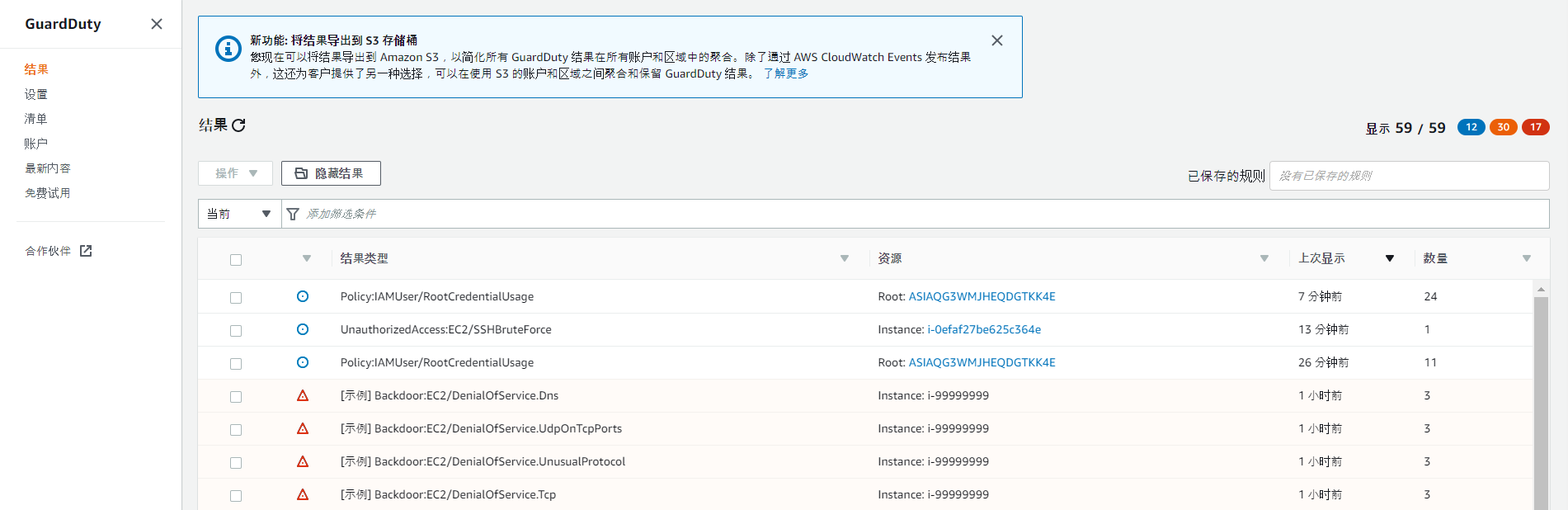The image size is (1568, 510).
Task: Click the info icon in the S3 banner
Action: coord(228,49)
